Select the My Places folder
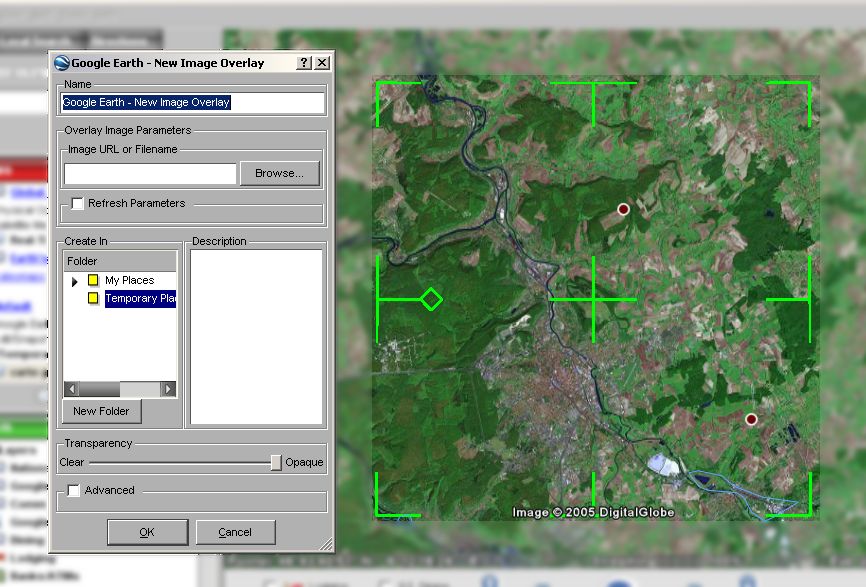 pyautogui.click(x=129, y=281)
